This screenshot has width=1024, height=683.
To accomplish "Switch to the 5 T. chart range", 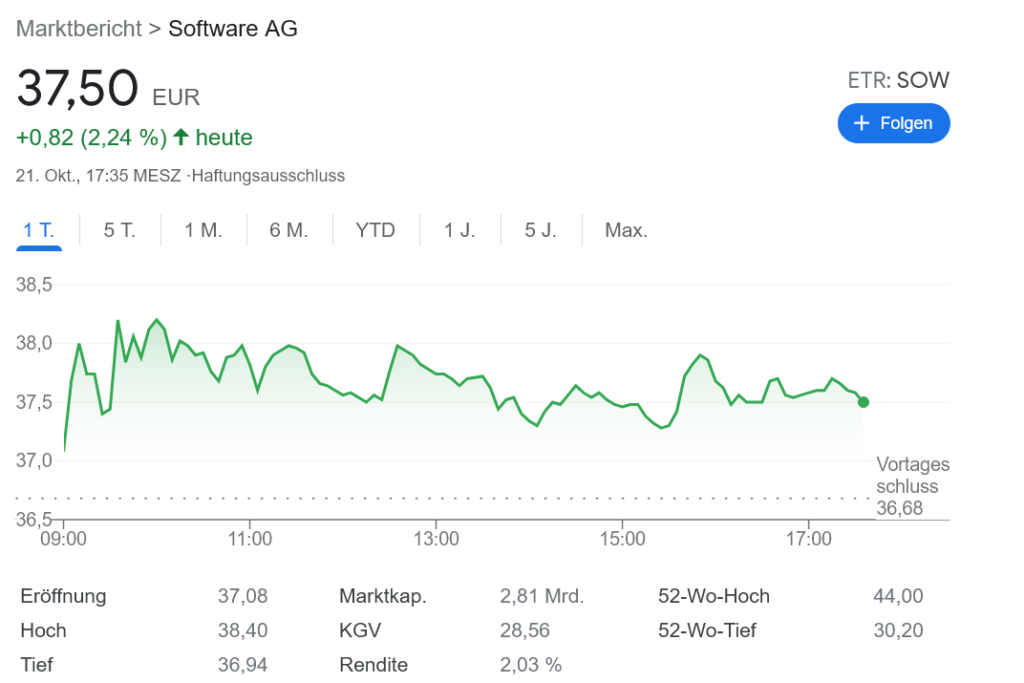I will 119,230.
